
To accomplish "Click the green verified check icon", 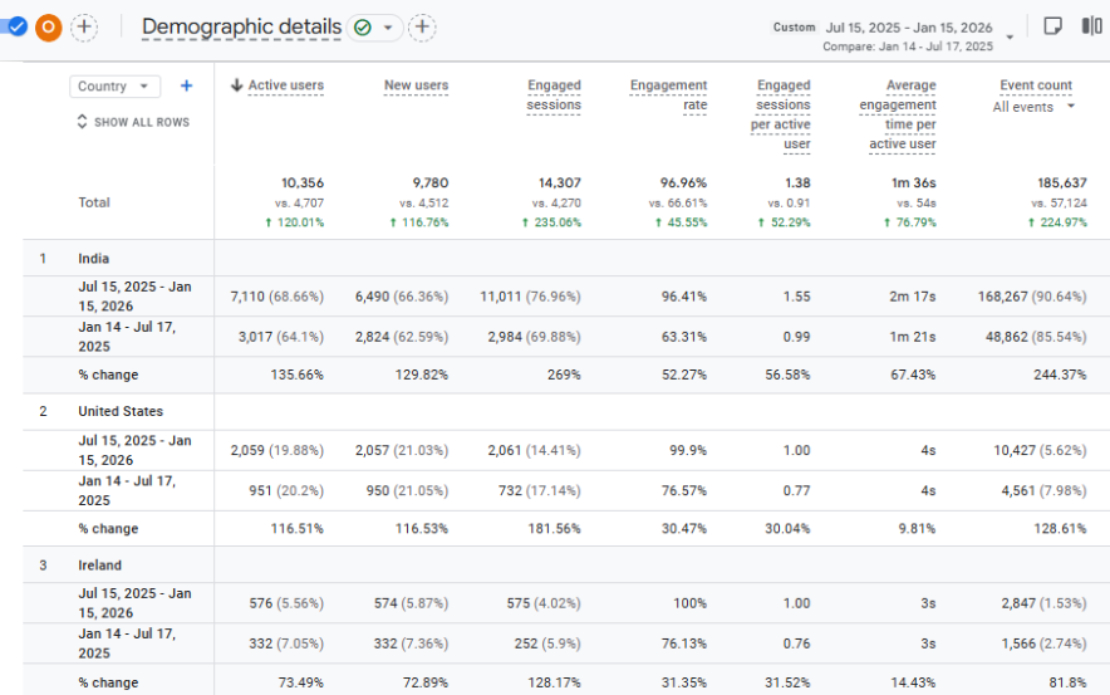I will (x=362, y=28).
